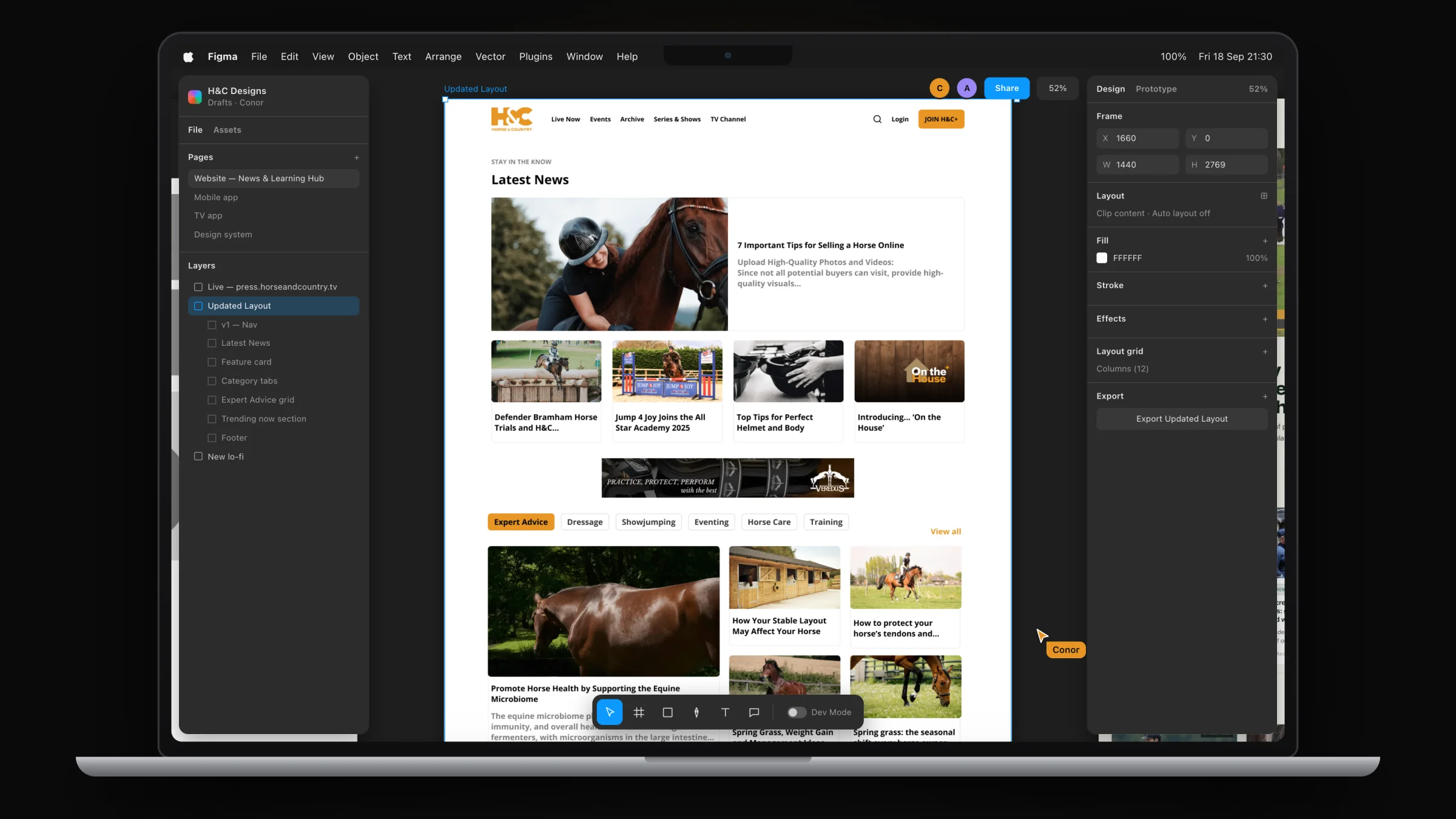The width and height of the screenshot is (1456, 819).
Task: Open the canvas zoom 52% dropdown
Action: pyautogui.click(x=1057, y=89)
